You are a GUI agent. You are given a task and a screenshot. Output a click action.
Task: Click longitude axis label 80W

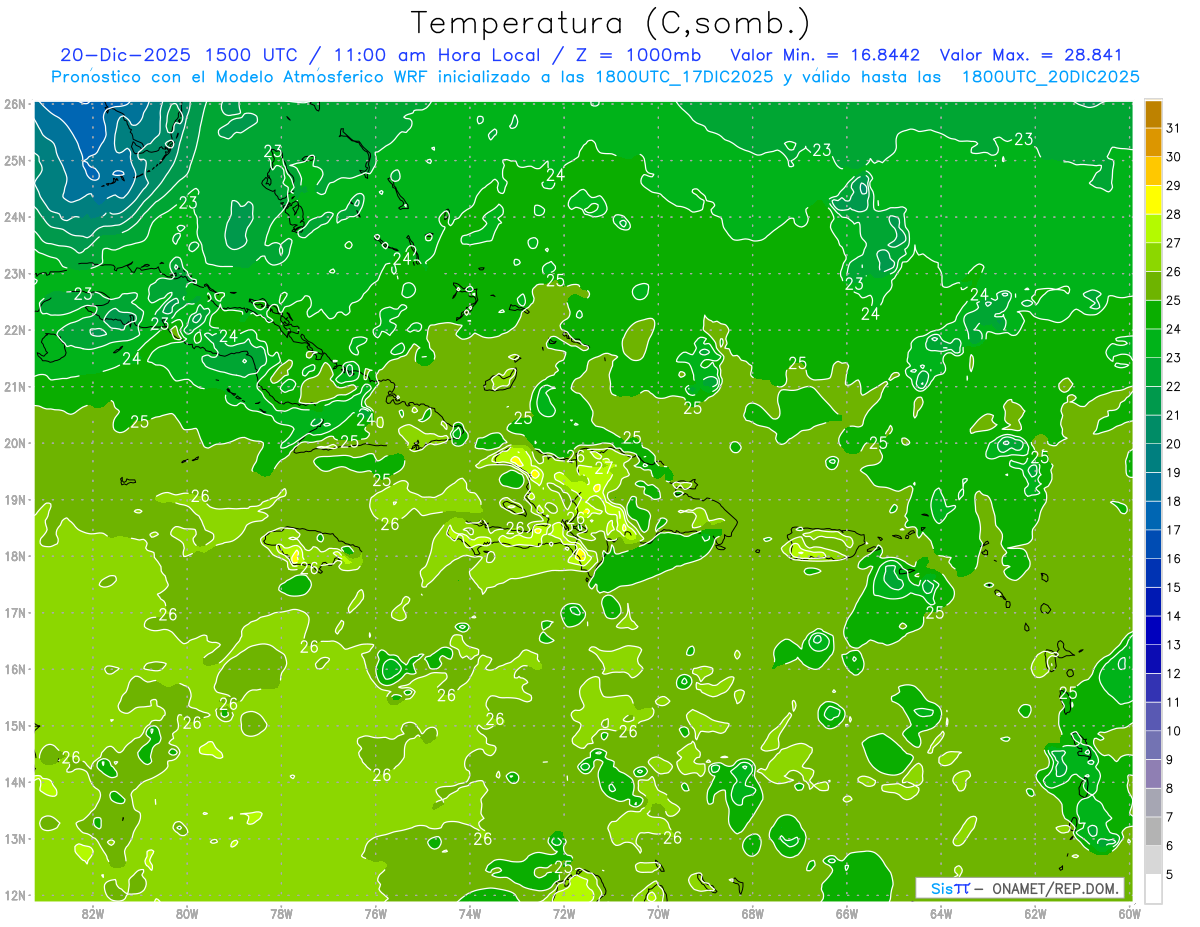[x=186, y=914]
